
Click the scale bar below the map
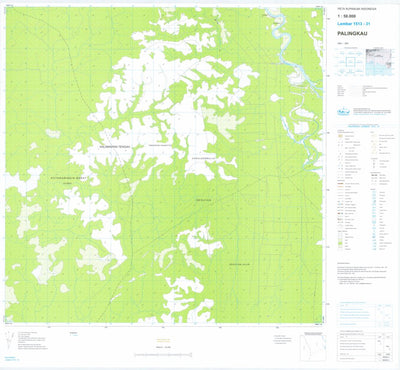[x=163, y=355]
